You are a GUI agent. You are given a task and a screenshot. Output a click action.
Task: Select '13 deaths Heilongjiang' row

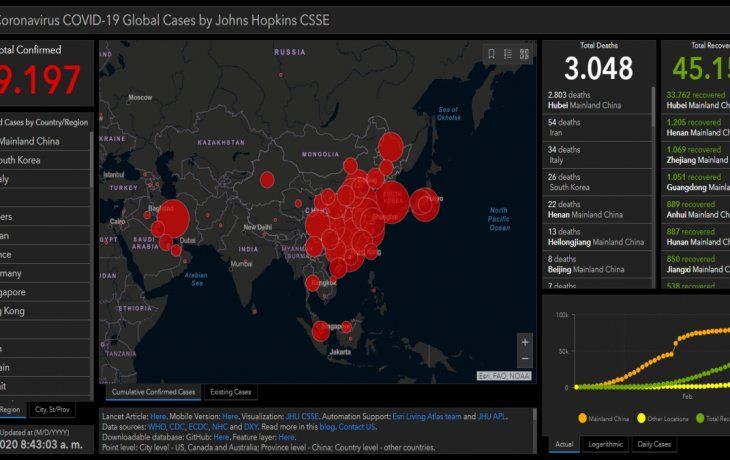point(597,237)
